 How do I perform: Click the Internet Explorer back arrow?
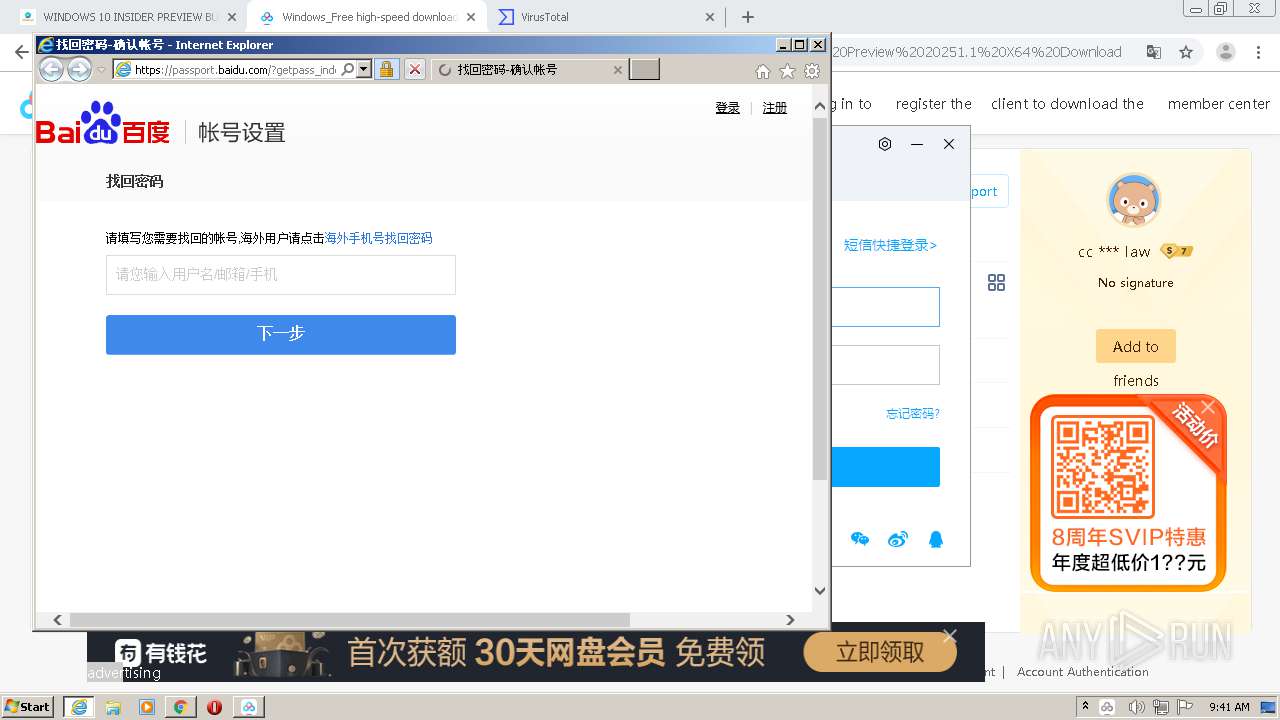tap(51, 69)
